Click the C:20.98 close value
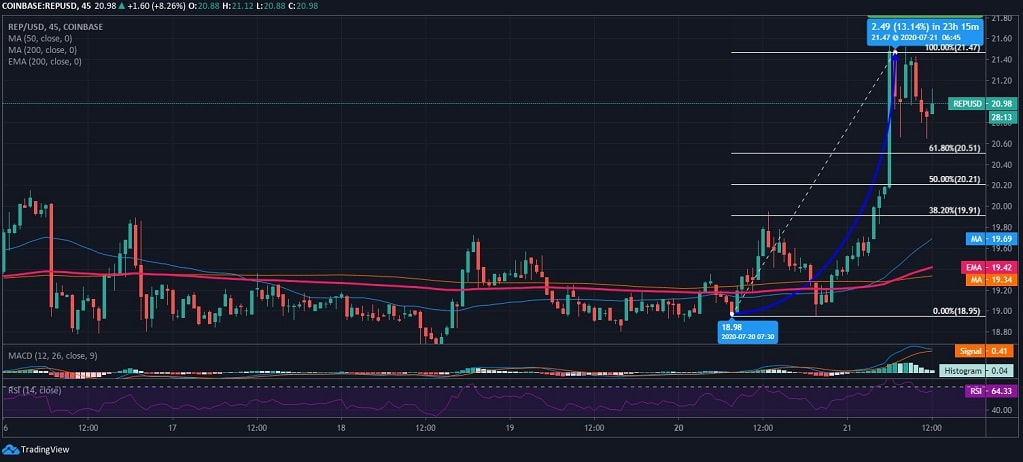 point(301,6)
